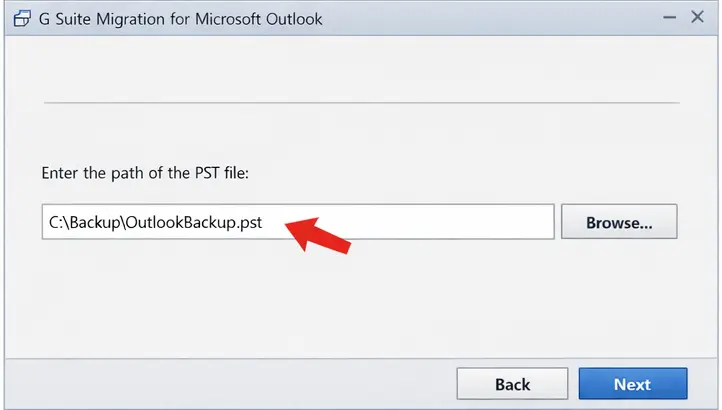The width and height of the screenshot is (722, 410).
Task: Proceed with the blue Next button
Action: [x=632, y=384]
